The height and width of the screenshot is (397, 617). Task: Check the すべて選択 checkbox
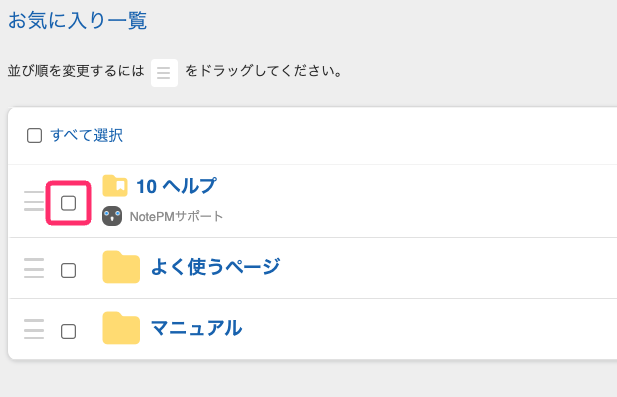[35, 136]
